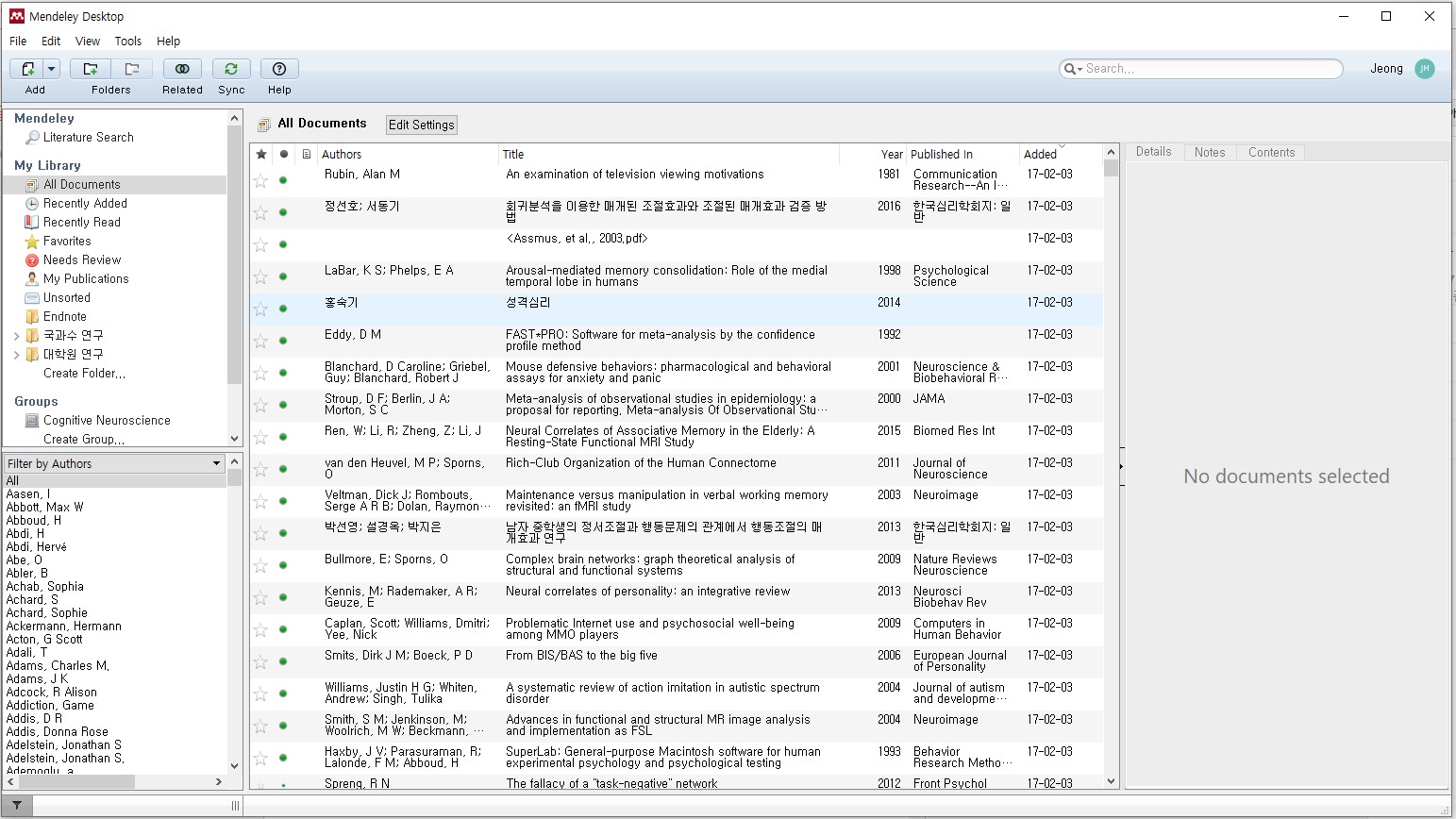Click the Edit Settings button
The width and height of the screenshot is (1456, 819).
coord(422,125)
